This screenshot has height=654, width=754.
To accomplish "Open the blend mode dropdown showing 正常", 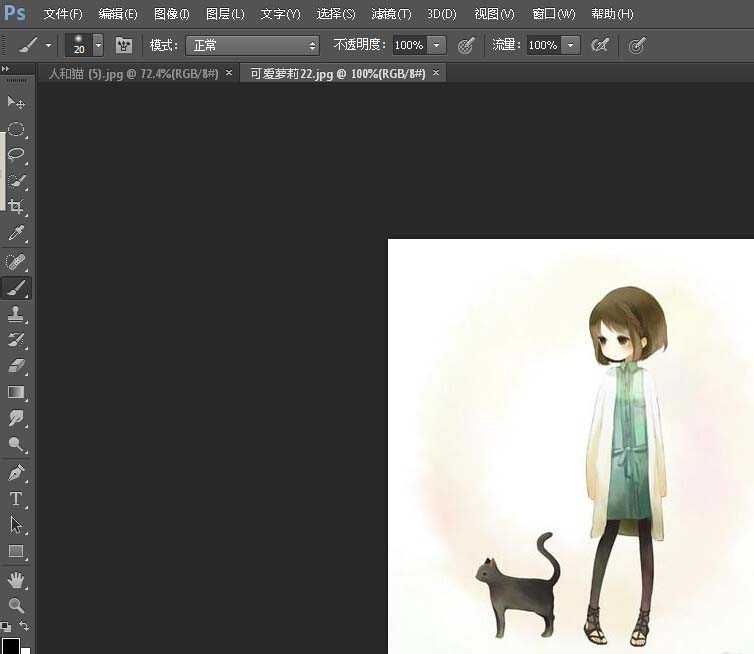I will click(252, 45).
